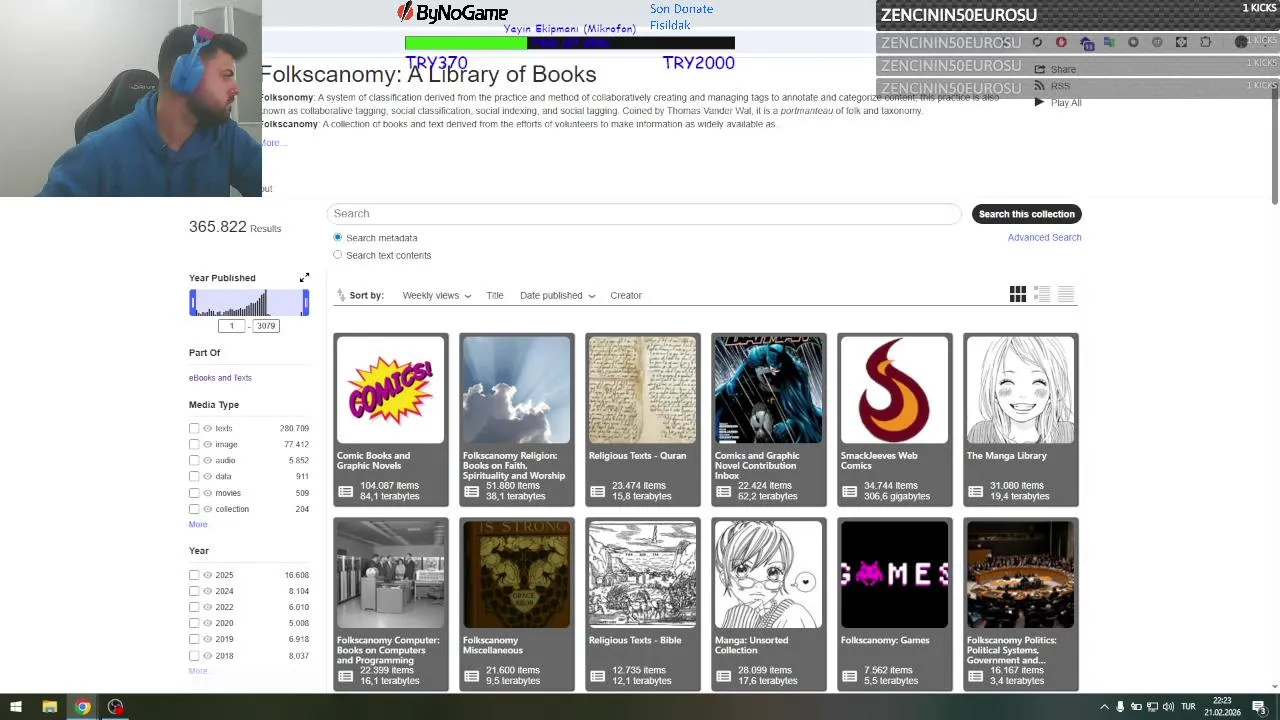This screenshot has width=1280, height=720.
Task: Open the RSS feed icon
Action: coord(1040,86)
